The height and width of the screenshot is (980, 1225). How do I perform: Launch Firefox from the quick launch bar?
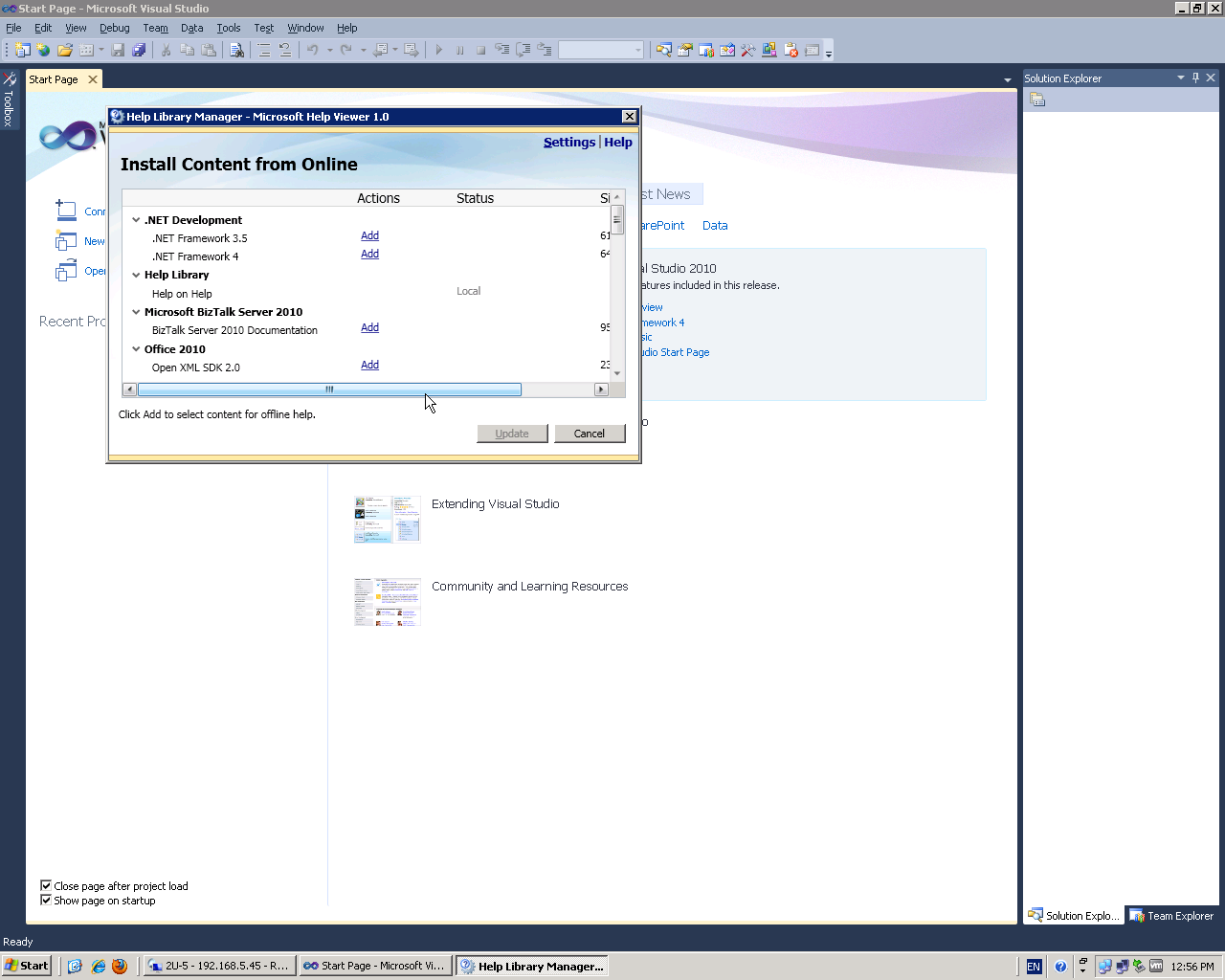pyautogui.click(x=120, y=966)
